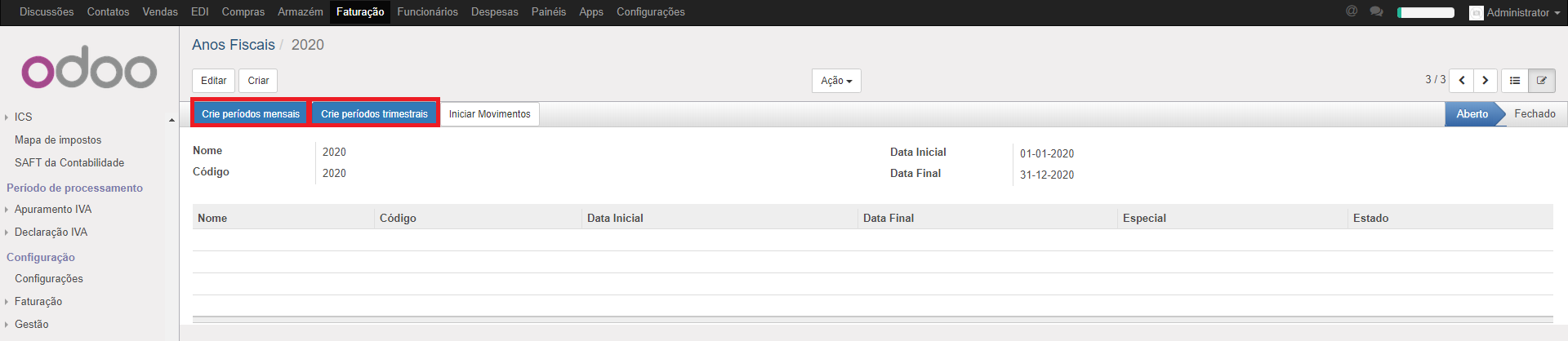Set status to Fechado

tap(1535, 114)
